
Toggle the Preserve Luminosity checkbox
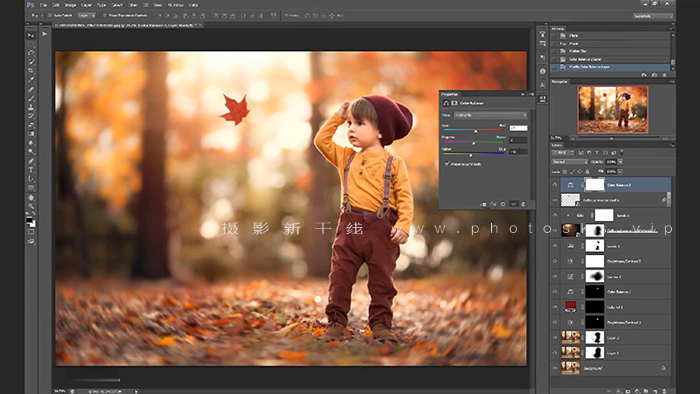(447, 164)
